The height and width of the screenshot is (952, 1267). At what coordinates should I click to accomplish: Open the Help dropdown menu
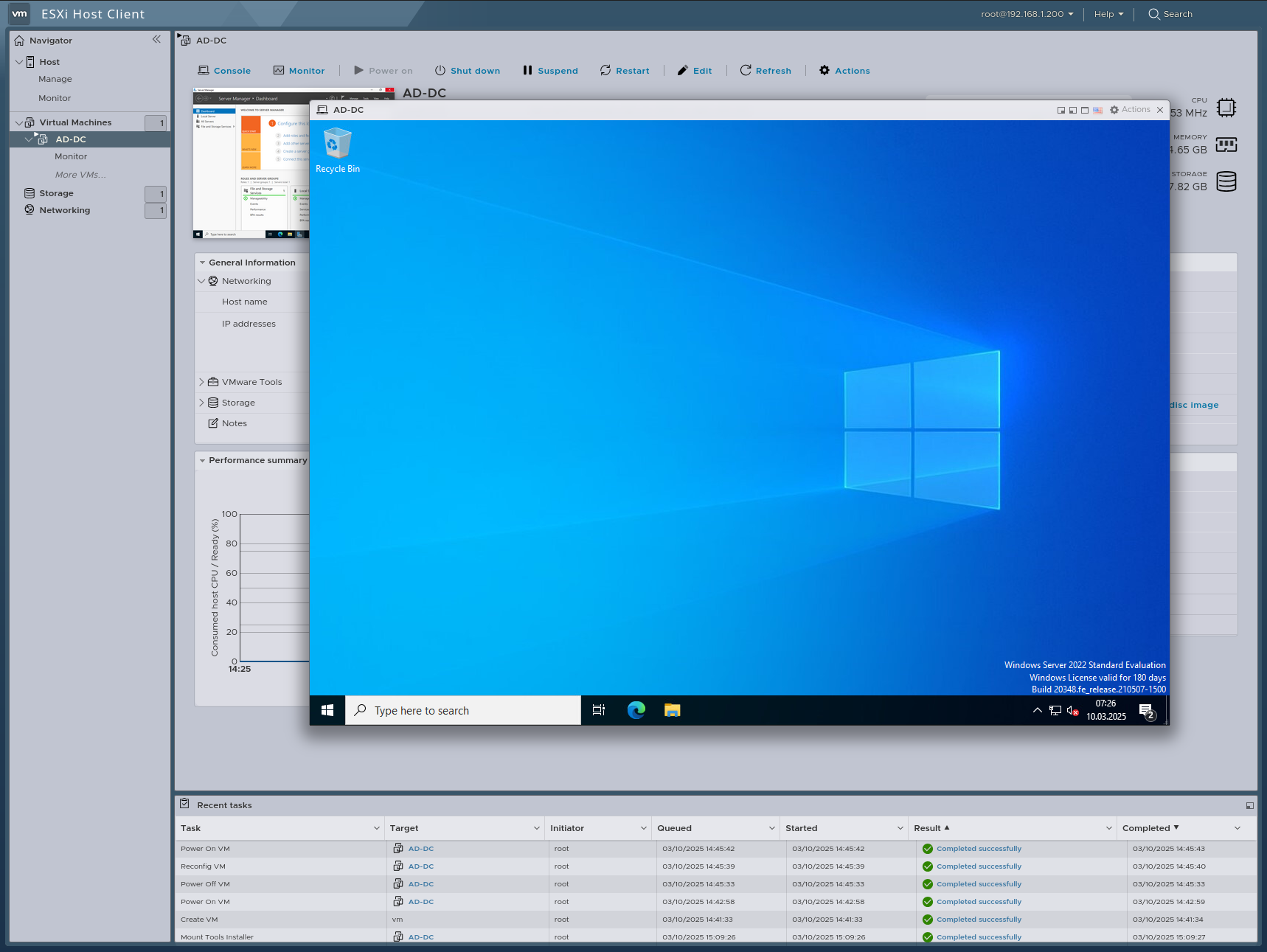(1108, 13)
